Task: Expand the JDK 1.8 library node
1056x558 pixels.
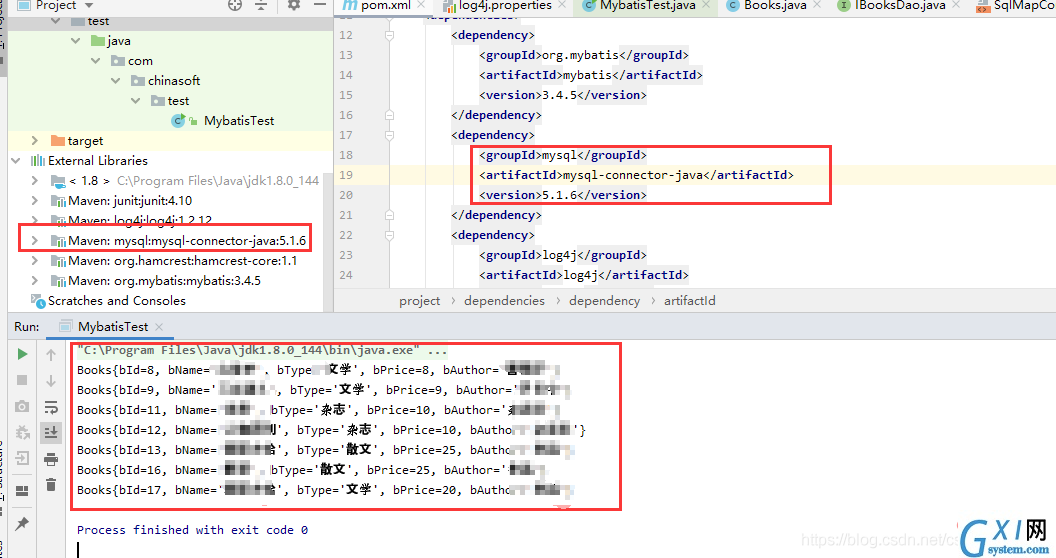Action: click(x=35, y=181)
